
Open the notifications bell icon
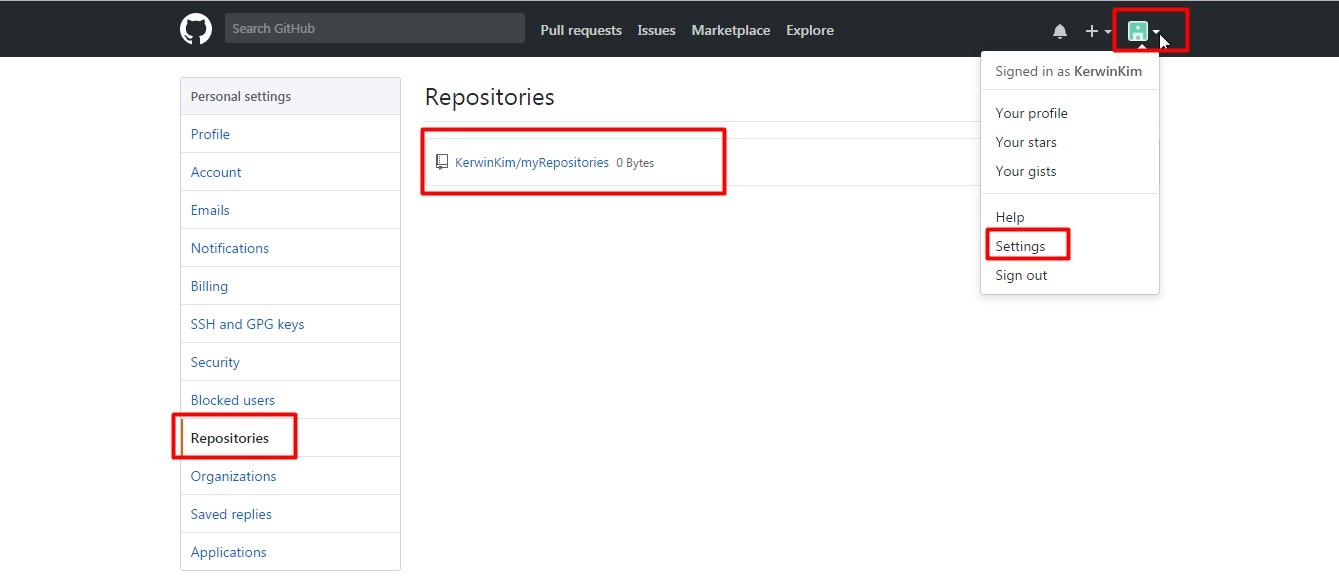[x=1060, y=31]
